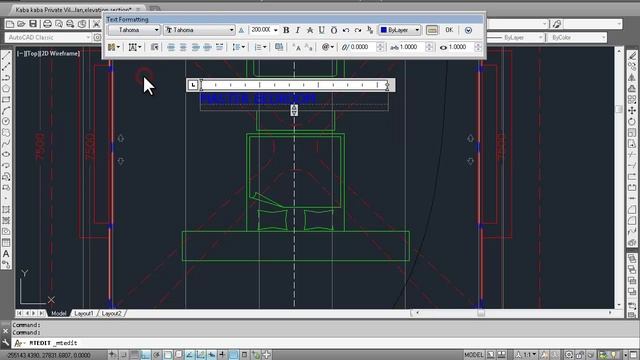Click the text box width handle on ruler
This screenshot has width=640, height=360.
pyautogui.click(x=387, y=85)
